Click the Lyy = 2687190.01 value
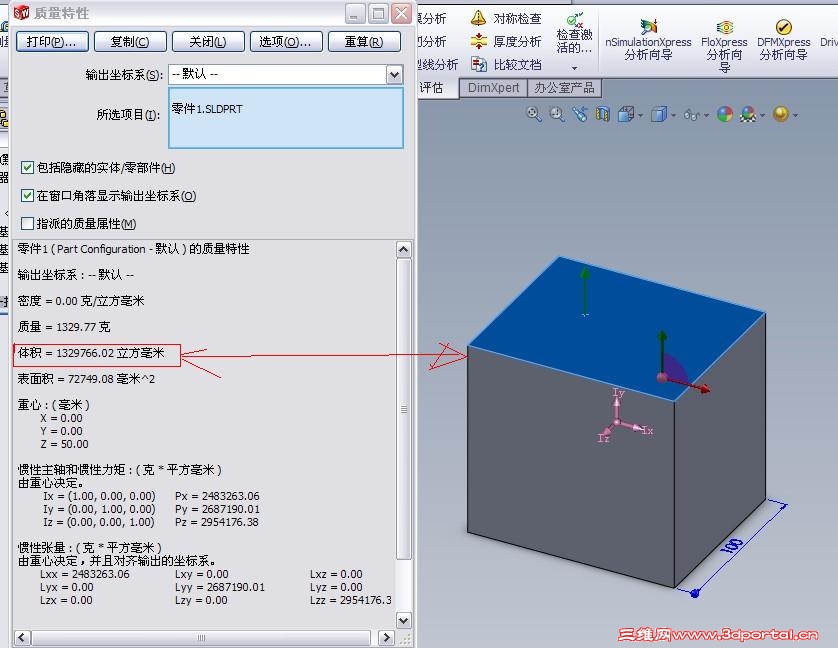This screenshot has height=648, width=838. [220, 587]
